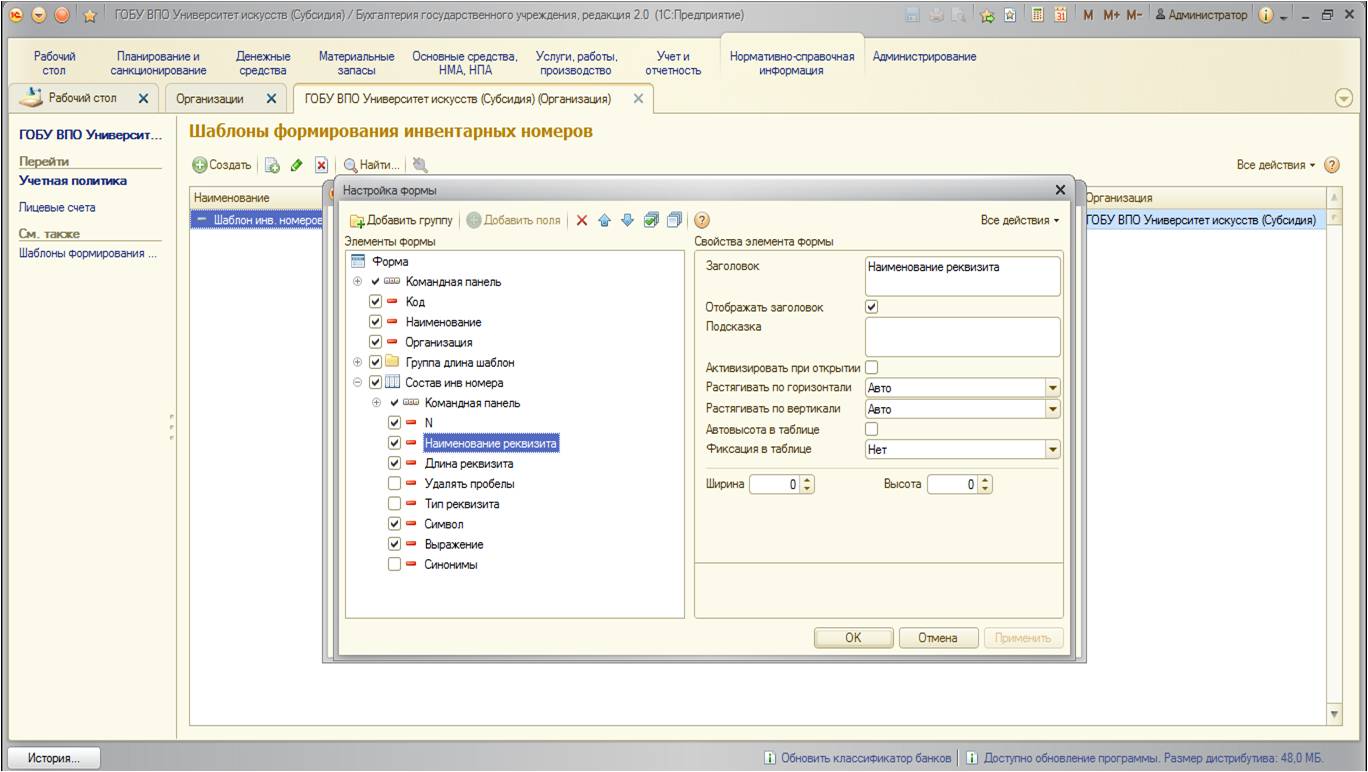Open the calculator icon in title bar

pyautogui.click(x=1038, y=15)
